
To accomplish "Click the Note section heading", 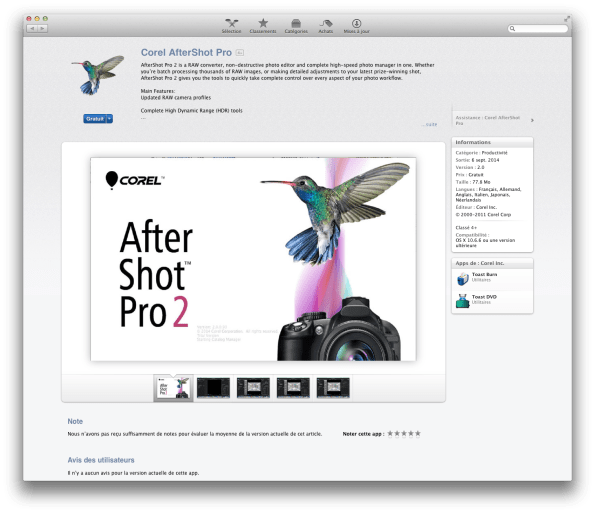I will click(x=75, y=421).
